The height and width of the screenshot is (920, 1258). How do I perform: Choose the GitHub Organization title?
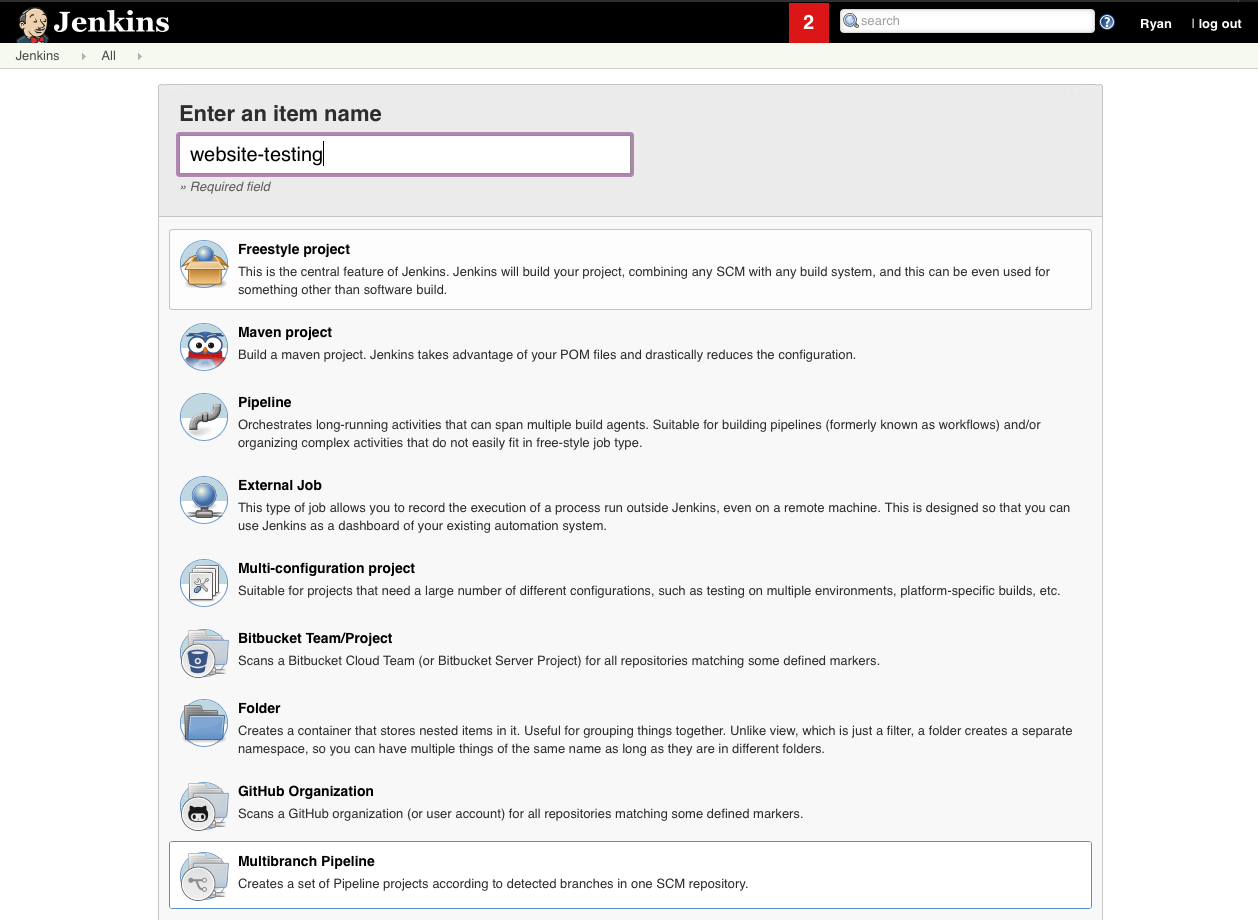click(x=306, y=791)
